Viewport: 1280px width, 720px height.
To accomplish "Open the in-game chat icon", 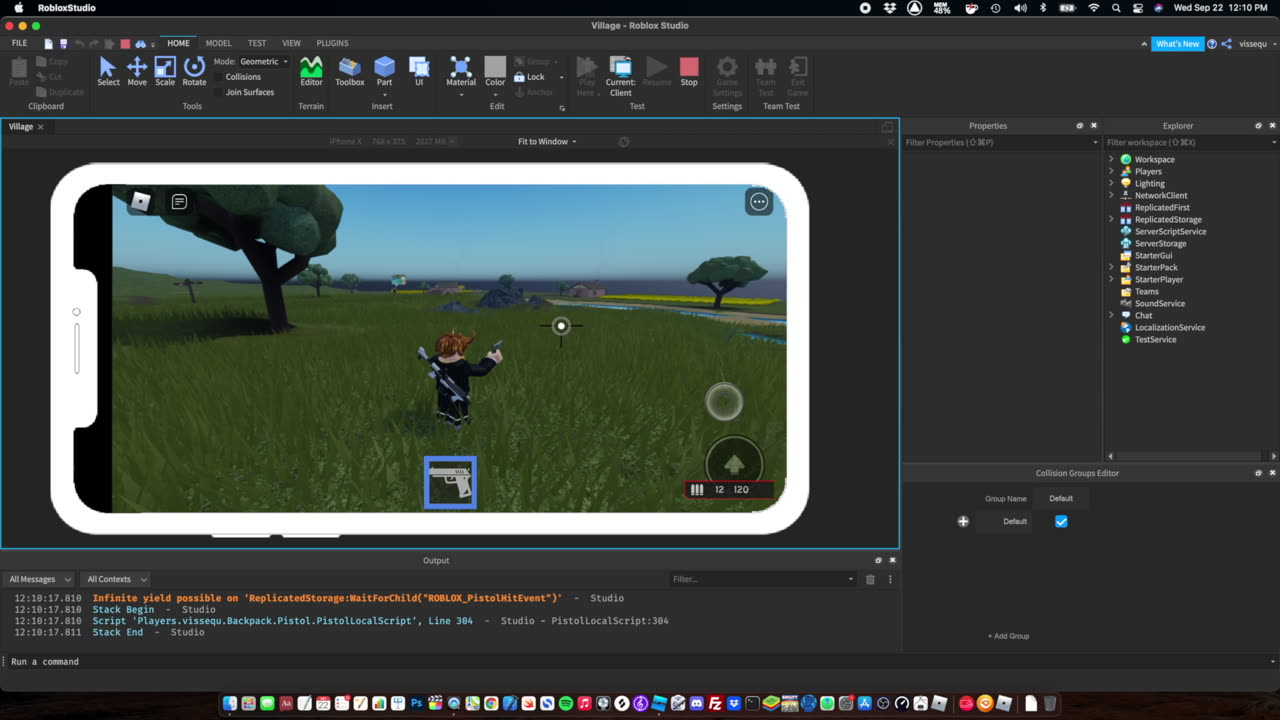I will click(179, 202).
